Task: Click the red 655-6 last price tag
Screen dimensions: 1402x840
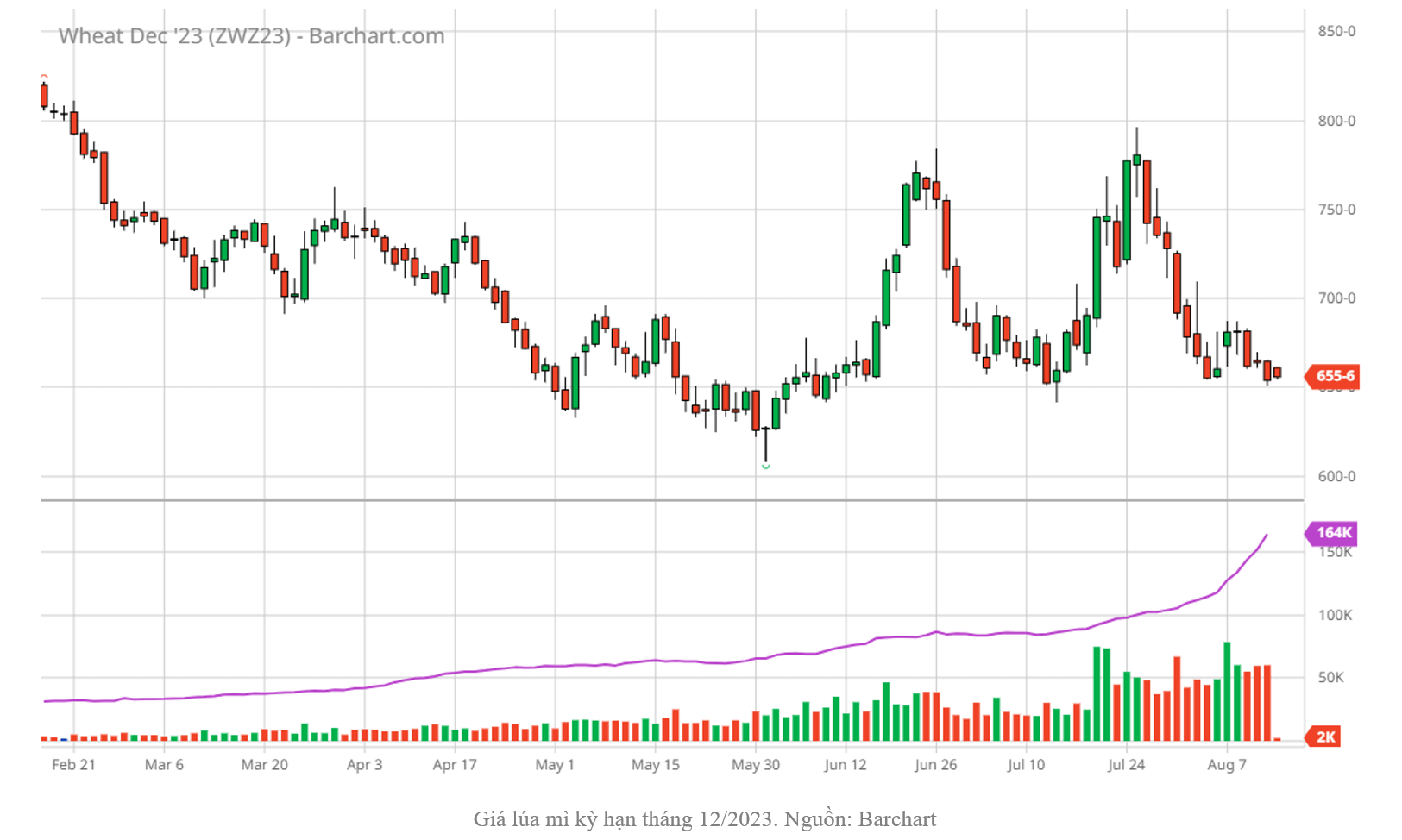Action: 1331,376
